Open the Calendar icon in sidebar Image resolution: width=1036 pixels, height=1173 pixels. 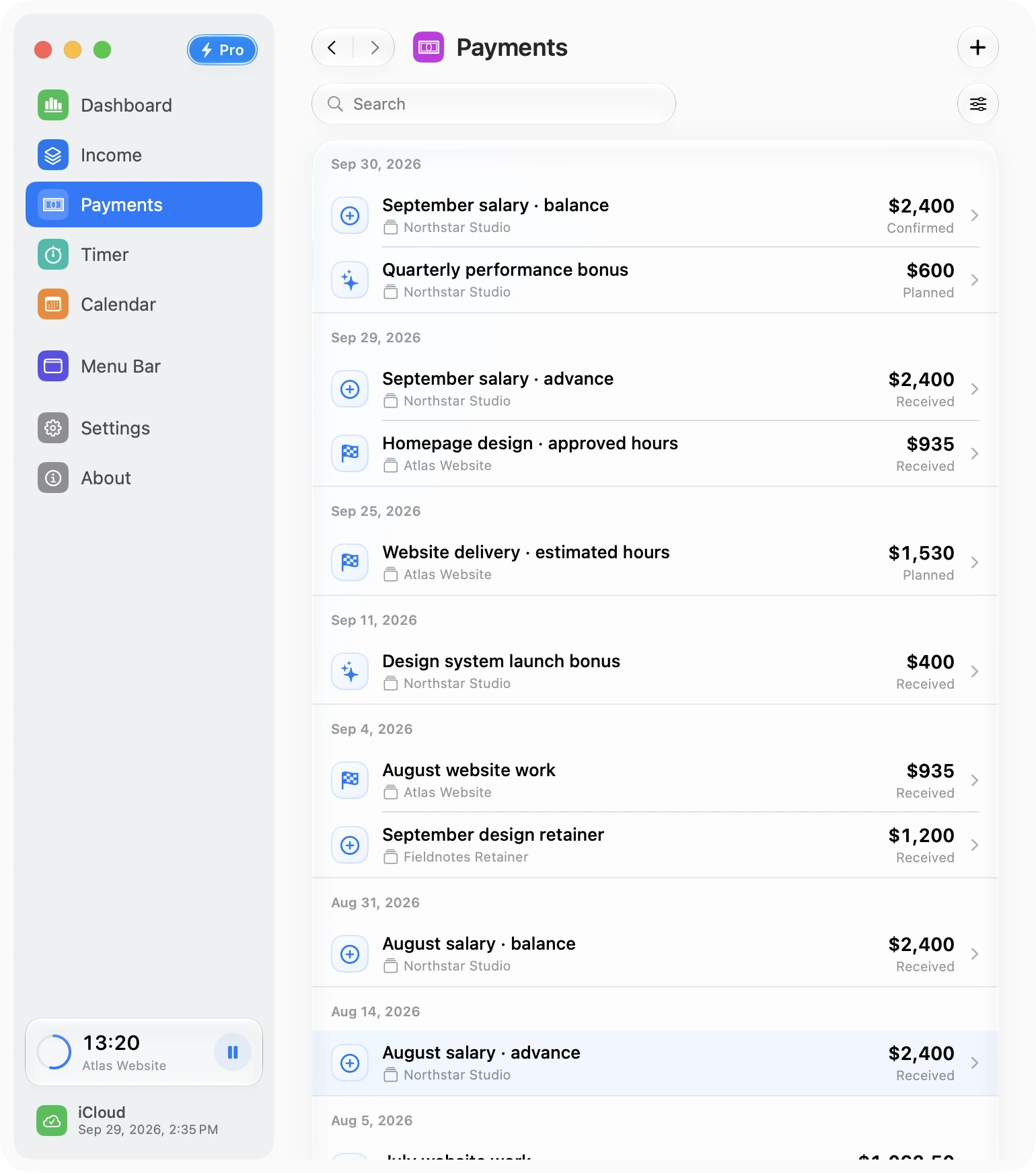pos(53,304)
